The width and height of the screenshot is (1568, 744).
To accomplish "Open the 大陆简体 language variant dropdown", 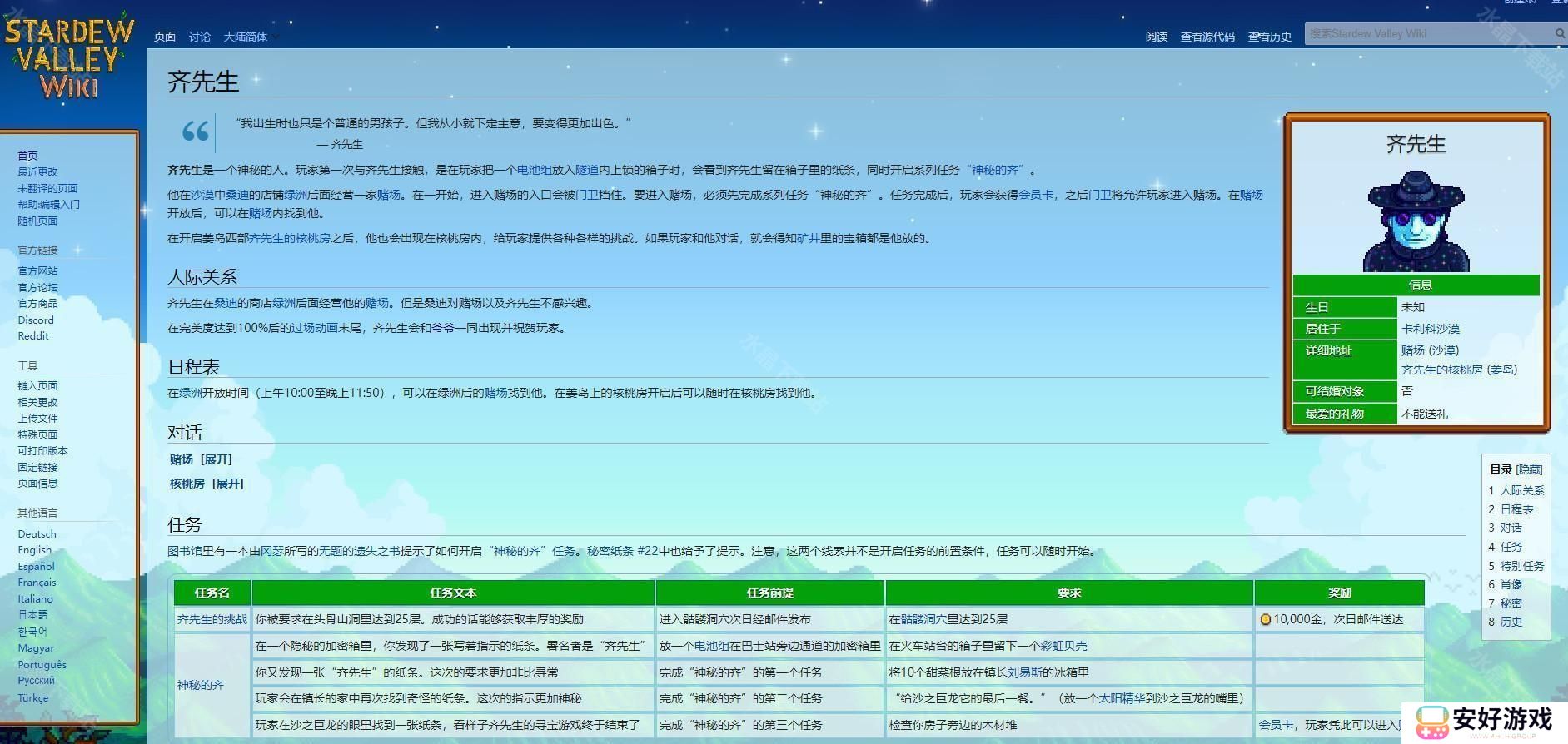I will (x=250, y=37).
